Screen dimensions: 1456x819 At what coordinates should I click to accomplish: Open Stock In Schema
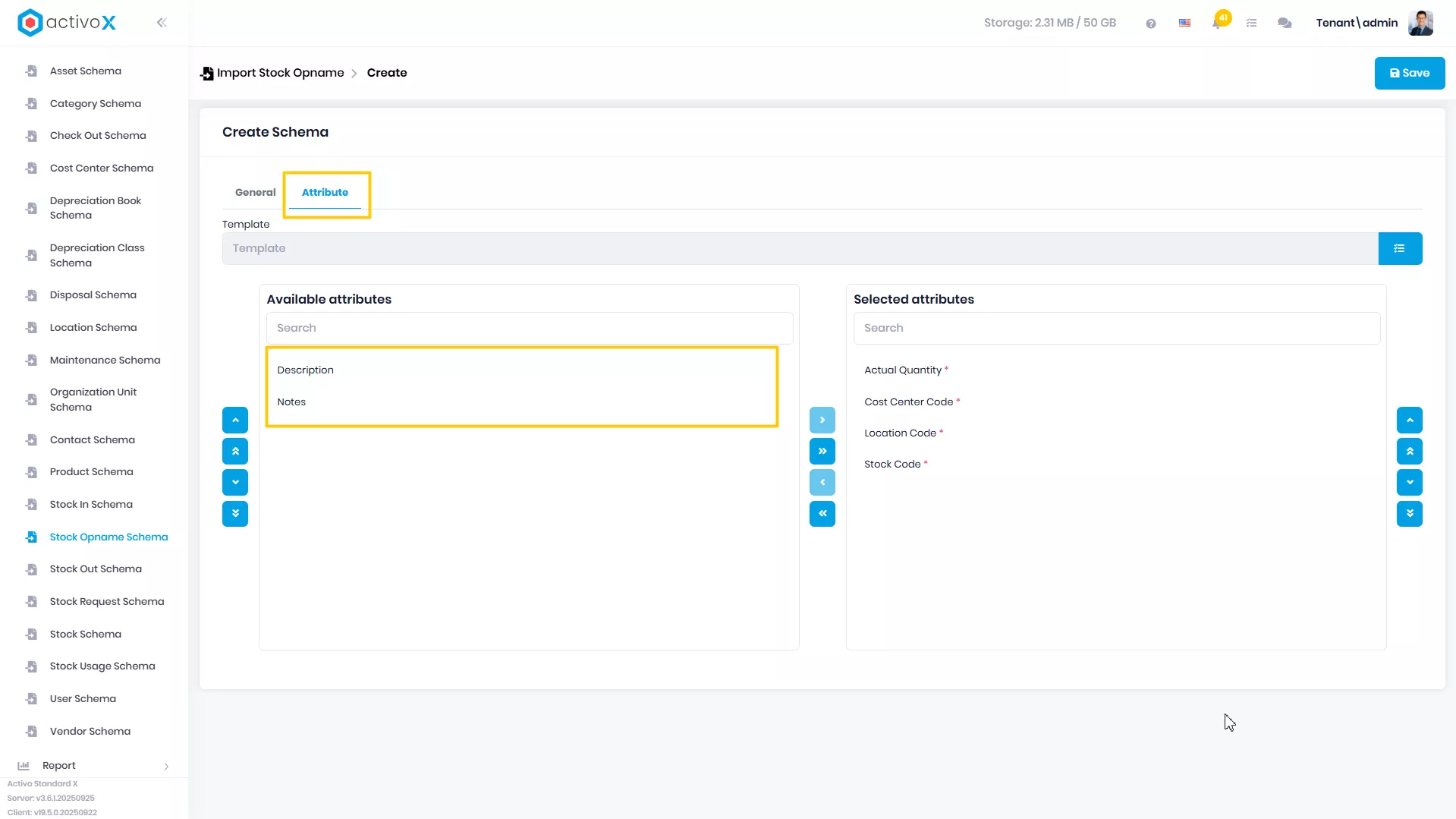91,505
